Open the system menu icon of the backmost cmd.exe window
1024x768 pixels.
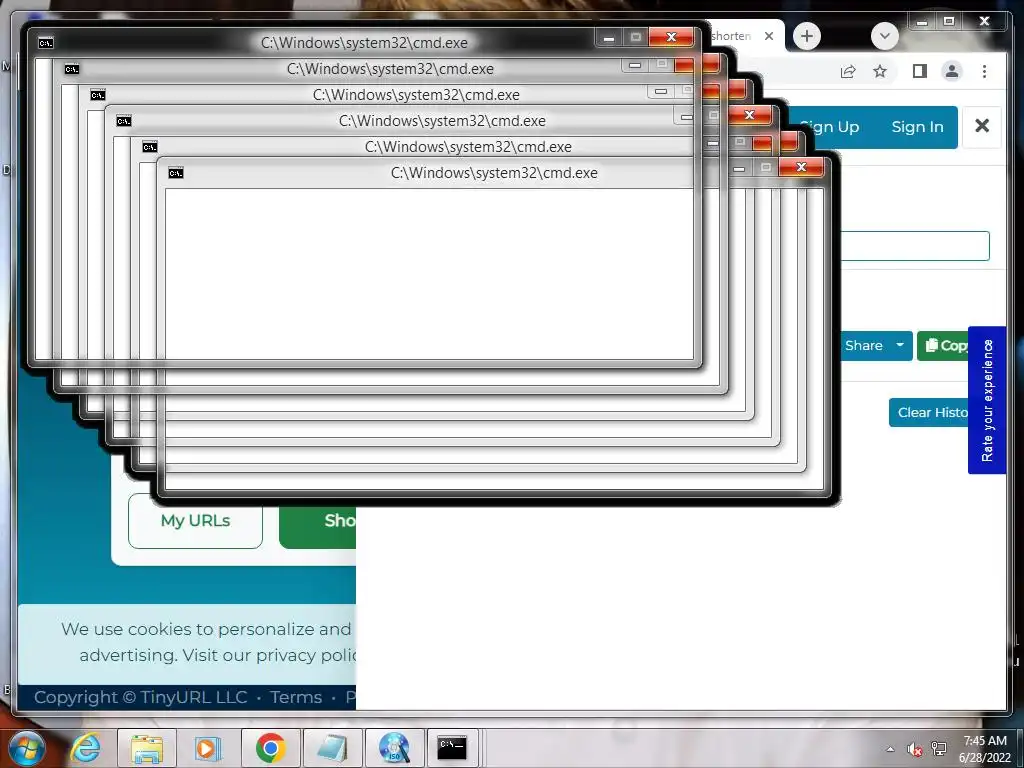click(45, 43)
